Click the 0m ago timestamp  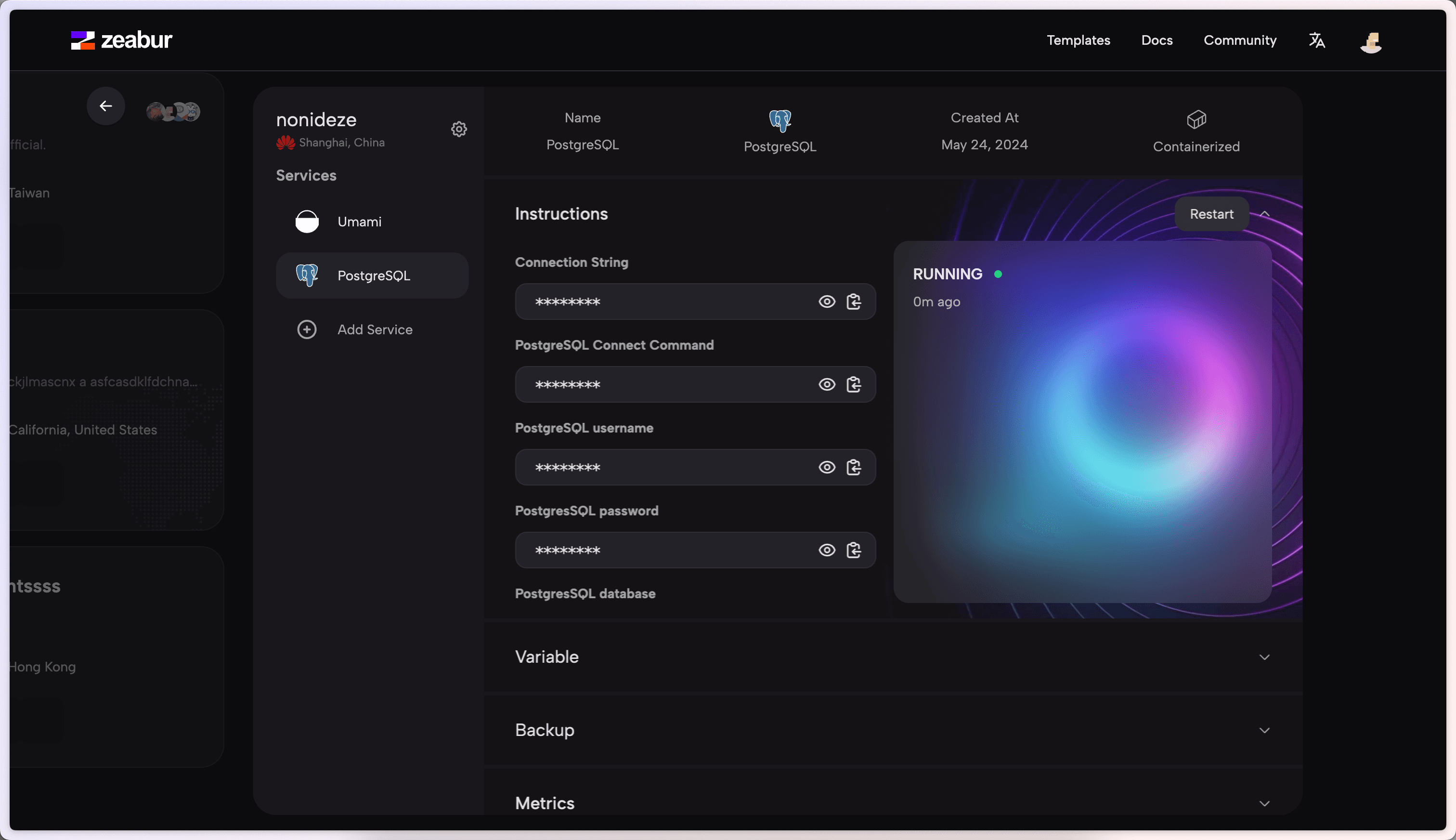click(x=936, y=302)
